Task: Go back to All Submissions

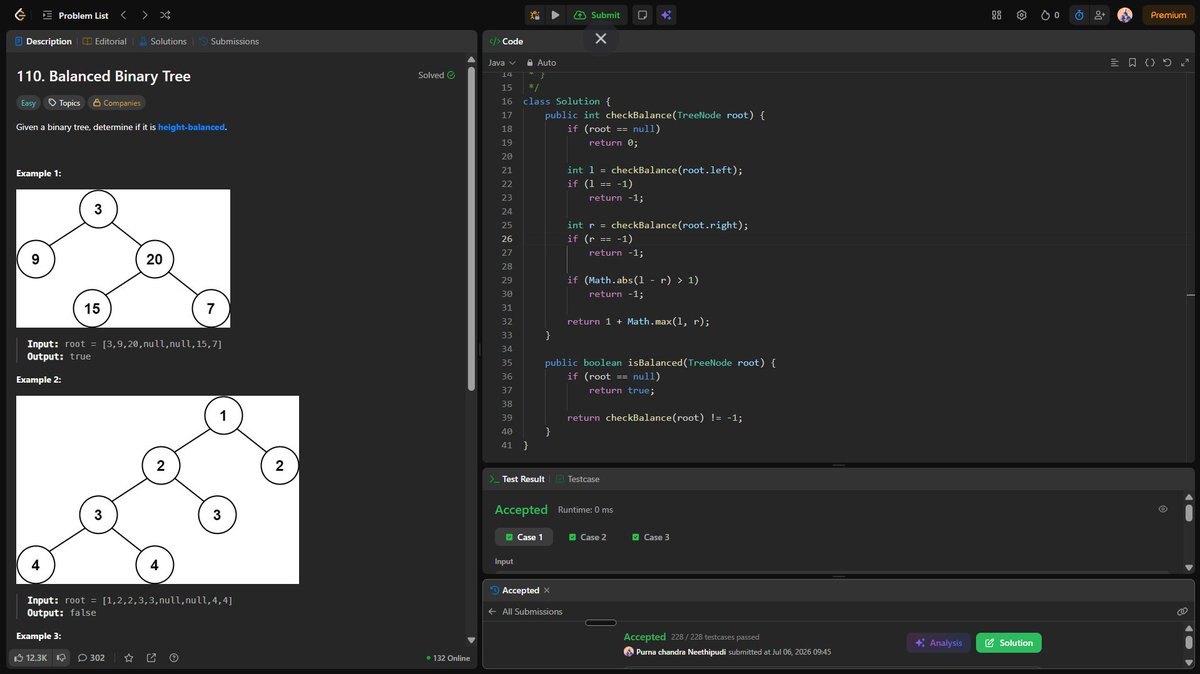Action: 525,611
